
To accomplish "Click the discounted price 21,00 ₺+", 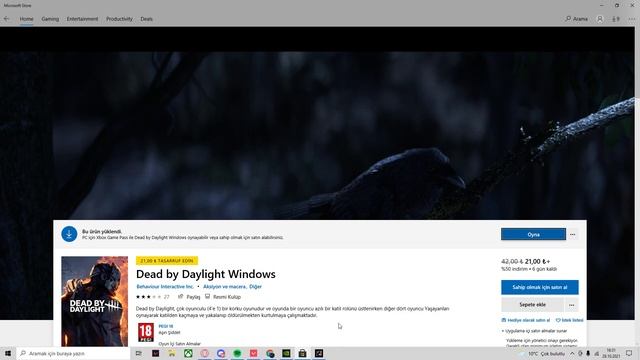I will coord(538,261).
